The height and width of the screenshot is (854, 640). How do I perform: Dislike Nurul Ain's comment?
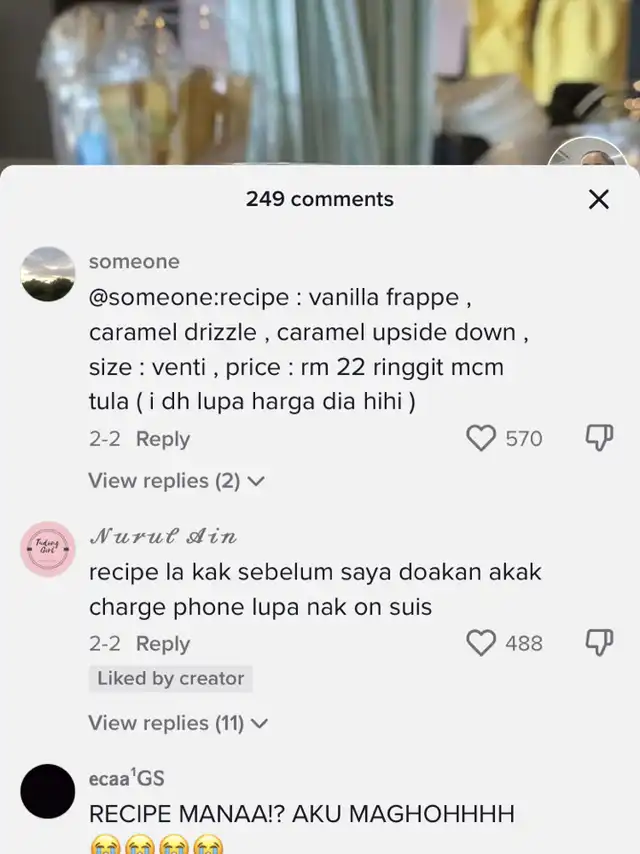click(x=599, y=643)
